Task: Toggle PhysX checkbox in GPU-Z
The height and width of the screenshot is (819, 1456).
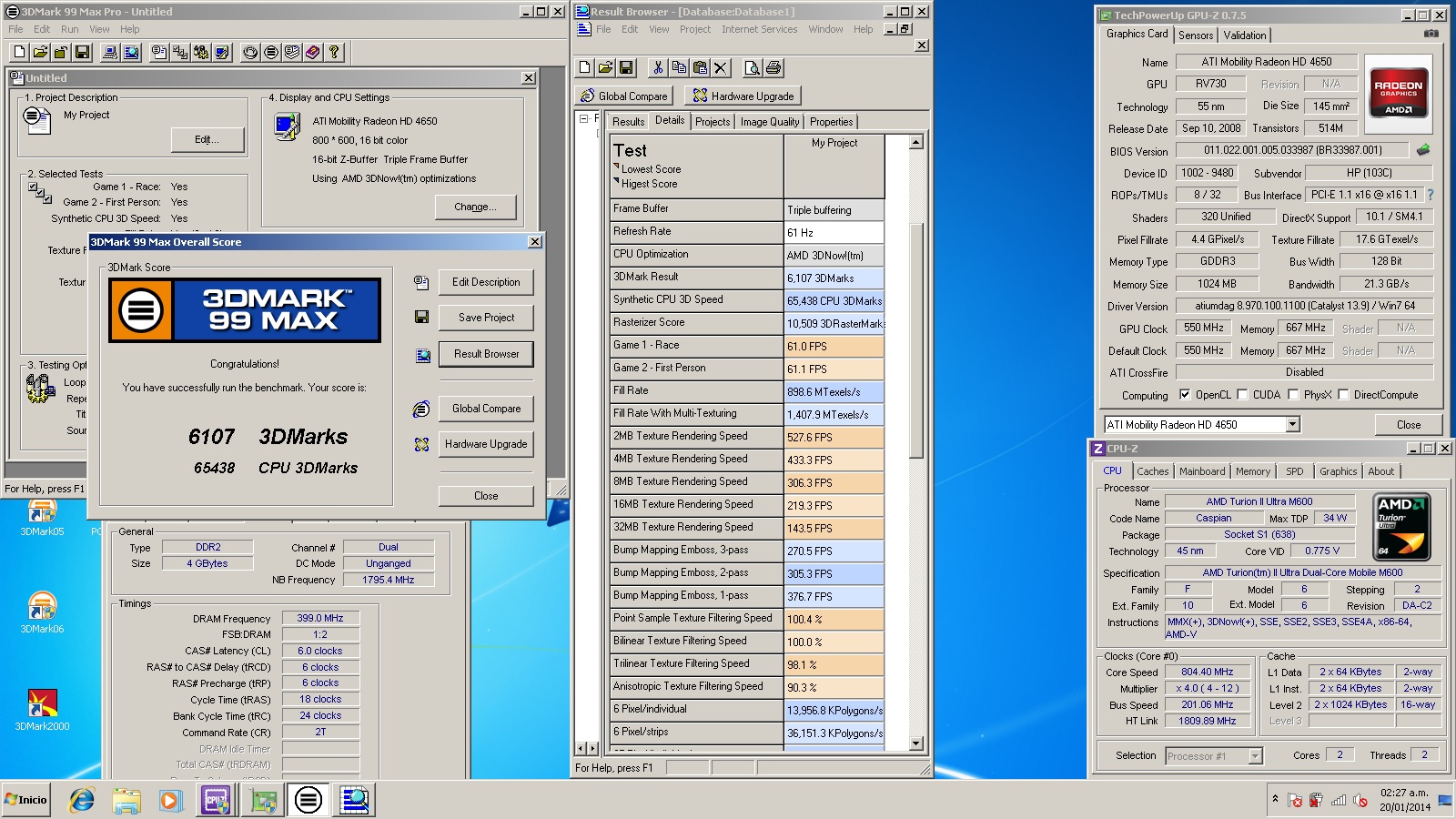Action: point(1293,395)
